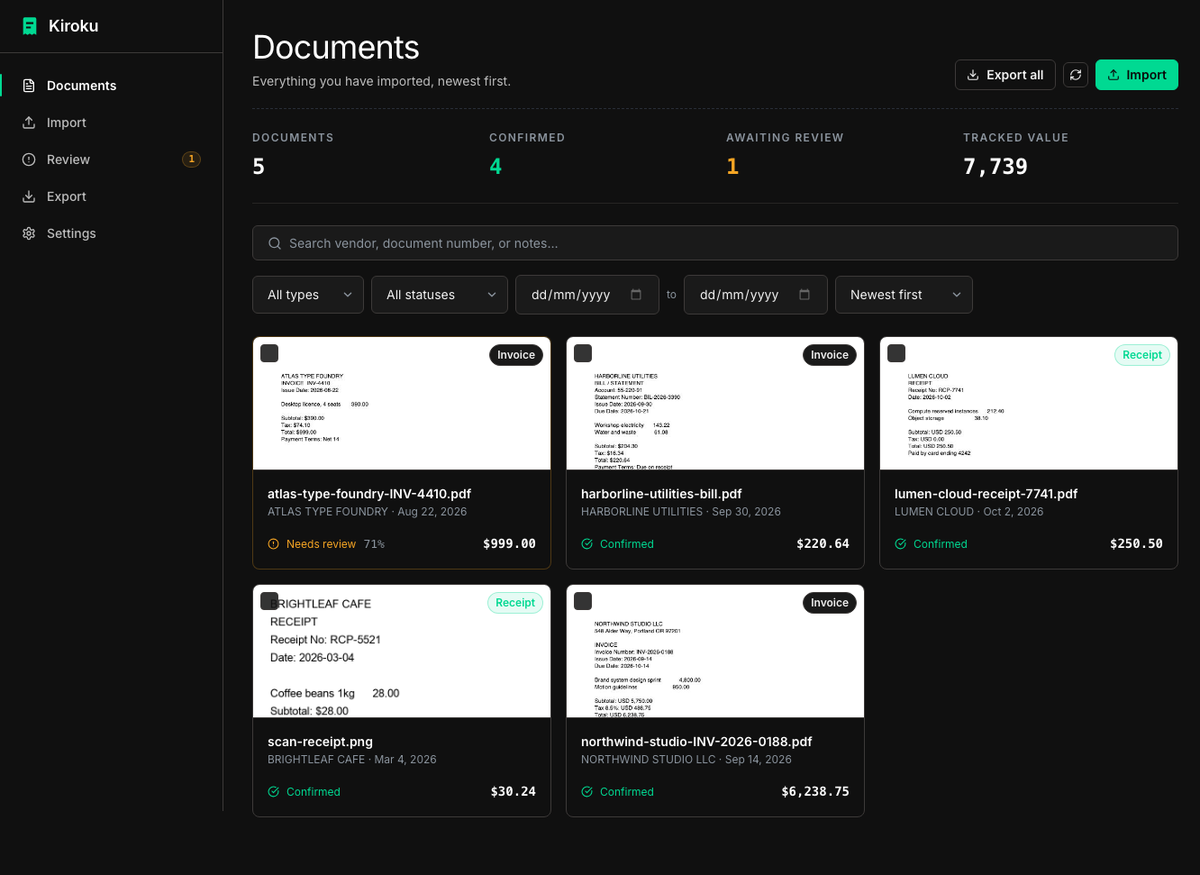Click the 71% confidence value
Screen dimensions: 1200x875
coord(374,544)
